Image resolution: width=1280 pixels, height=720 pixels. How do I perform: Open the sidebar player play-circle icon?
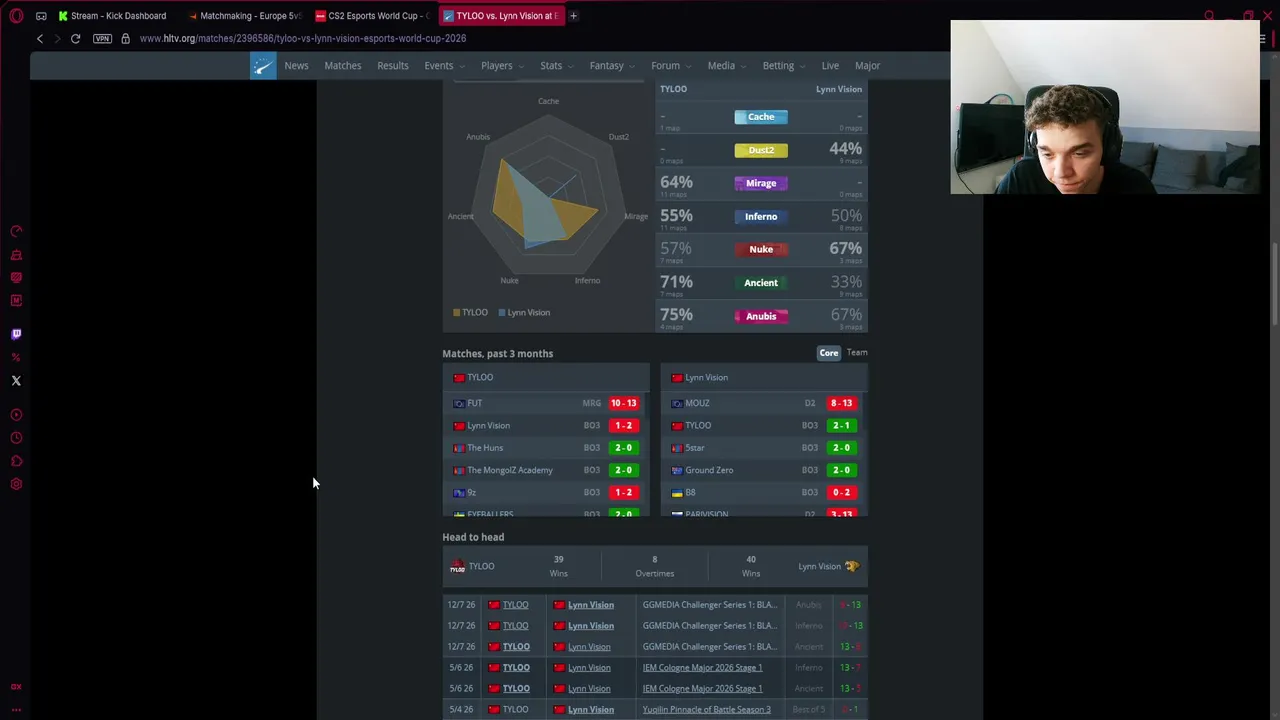click(16, 415)
